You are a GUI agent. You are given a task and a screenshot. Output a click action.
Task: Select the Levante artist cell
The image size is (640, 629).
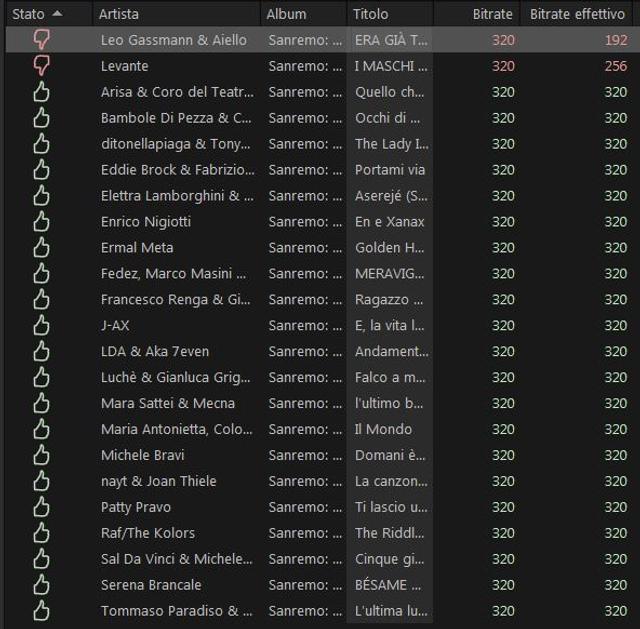pos(124,66)
